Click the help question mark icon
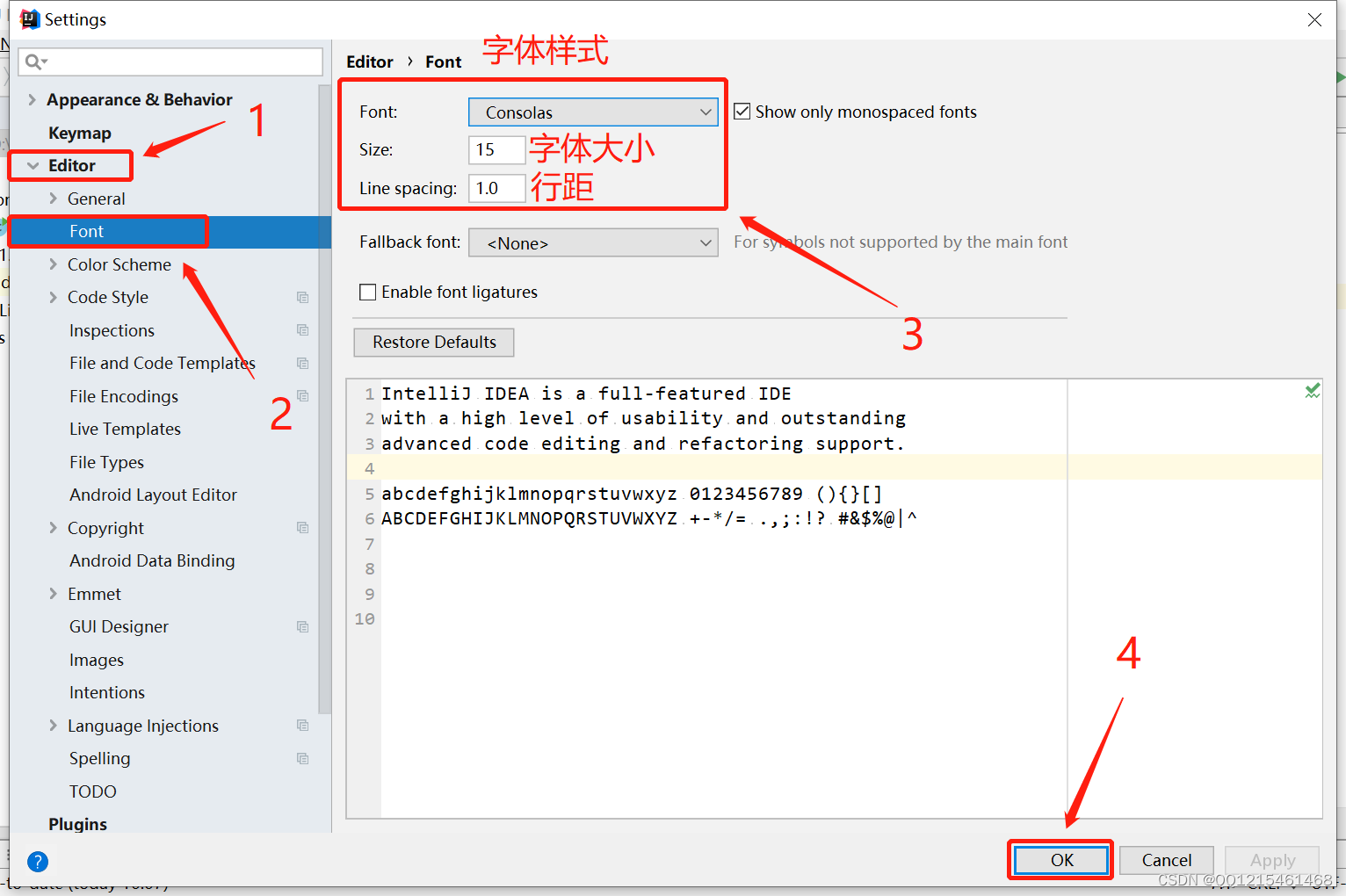Viewport: 1346px width, 896px height. click(38, 862)
